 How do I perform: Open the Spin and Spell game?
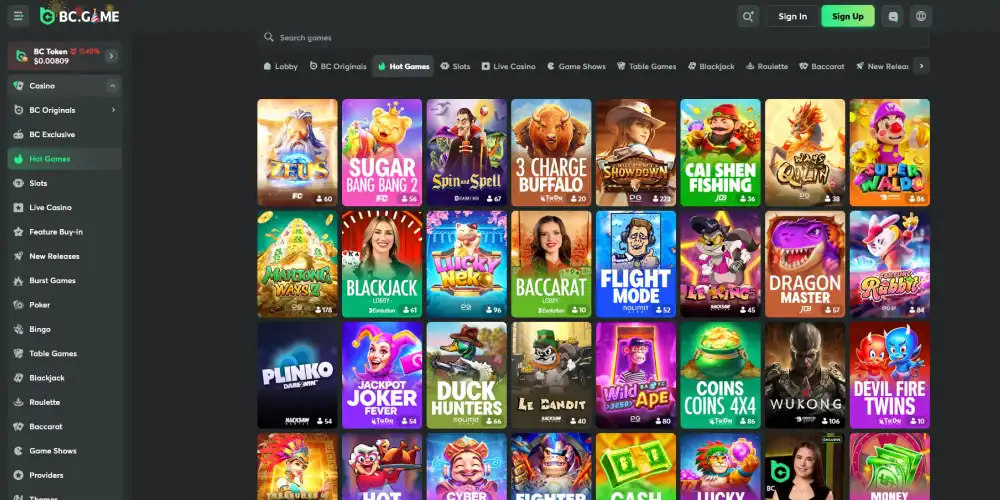467,152
